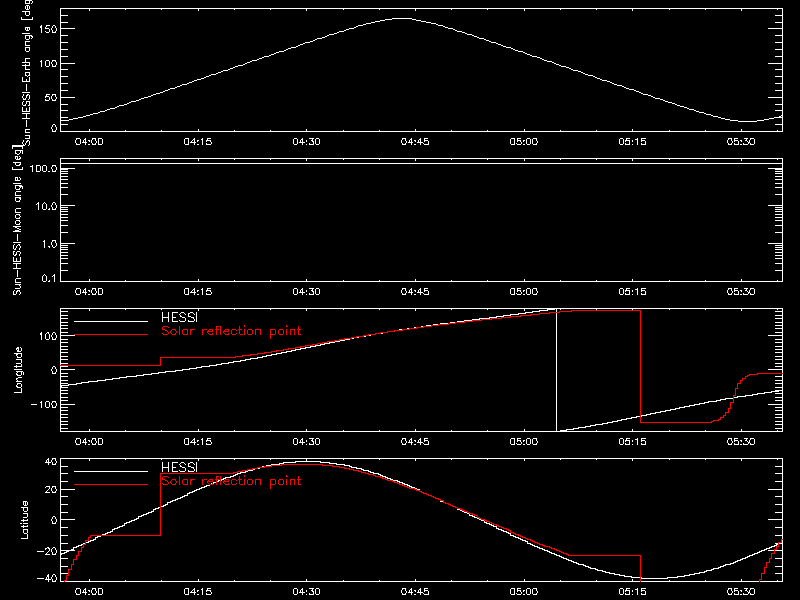Click 05:30 time label under Latitude plot
This screenshot has width=800, height=600.
[741, 592]
